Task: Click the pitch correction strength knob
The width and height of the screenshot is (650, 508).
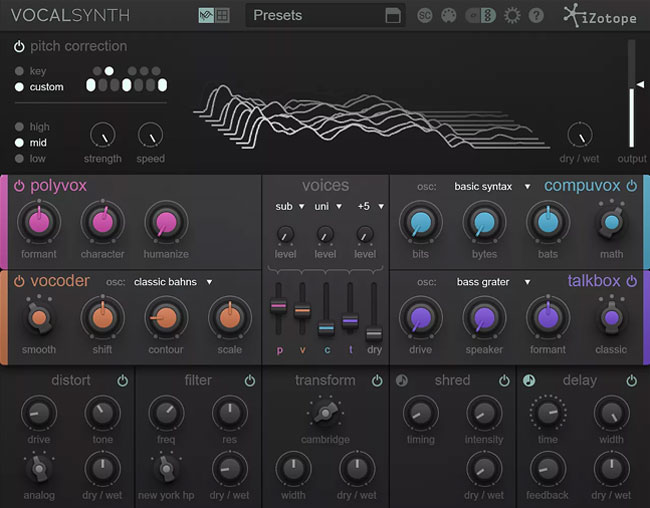Action: tap(102, 135)
